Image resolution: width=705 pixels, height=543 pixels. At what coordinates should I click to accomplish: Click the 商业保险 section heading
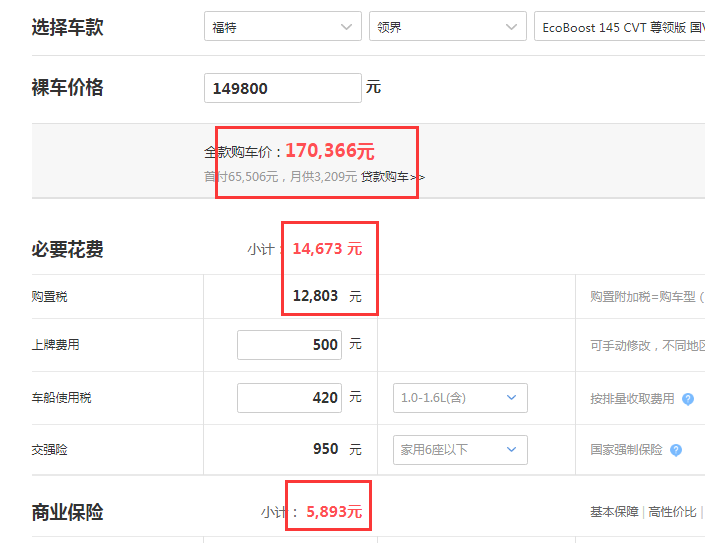(67, 512)
